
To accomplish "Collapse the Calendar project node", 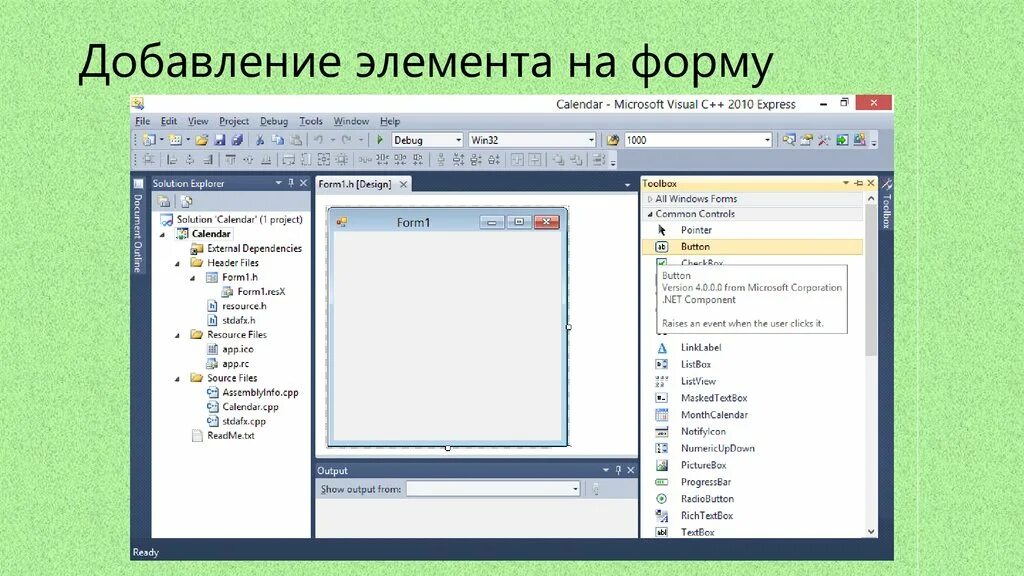I will point(163,234).
